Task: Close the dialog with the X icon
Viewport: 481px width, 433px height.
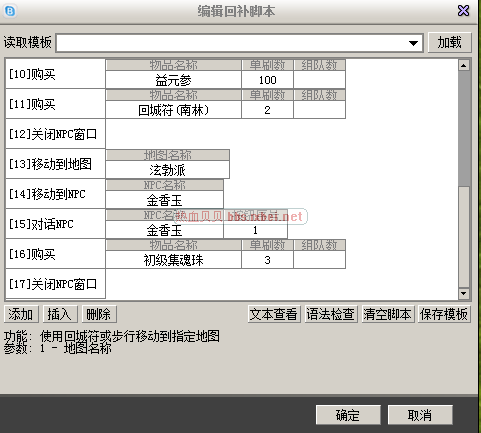Action: [x=463, y=11]
